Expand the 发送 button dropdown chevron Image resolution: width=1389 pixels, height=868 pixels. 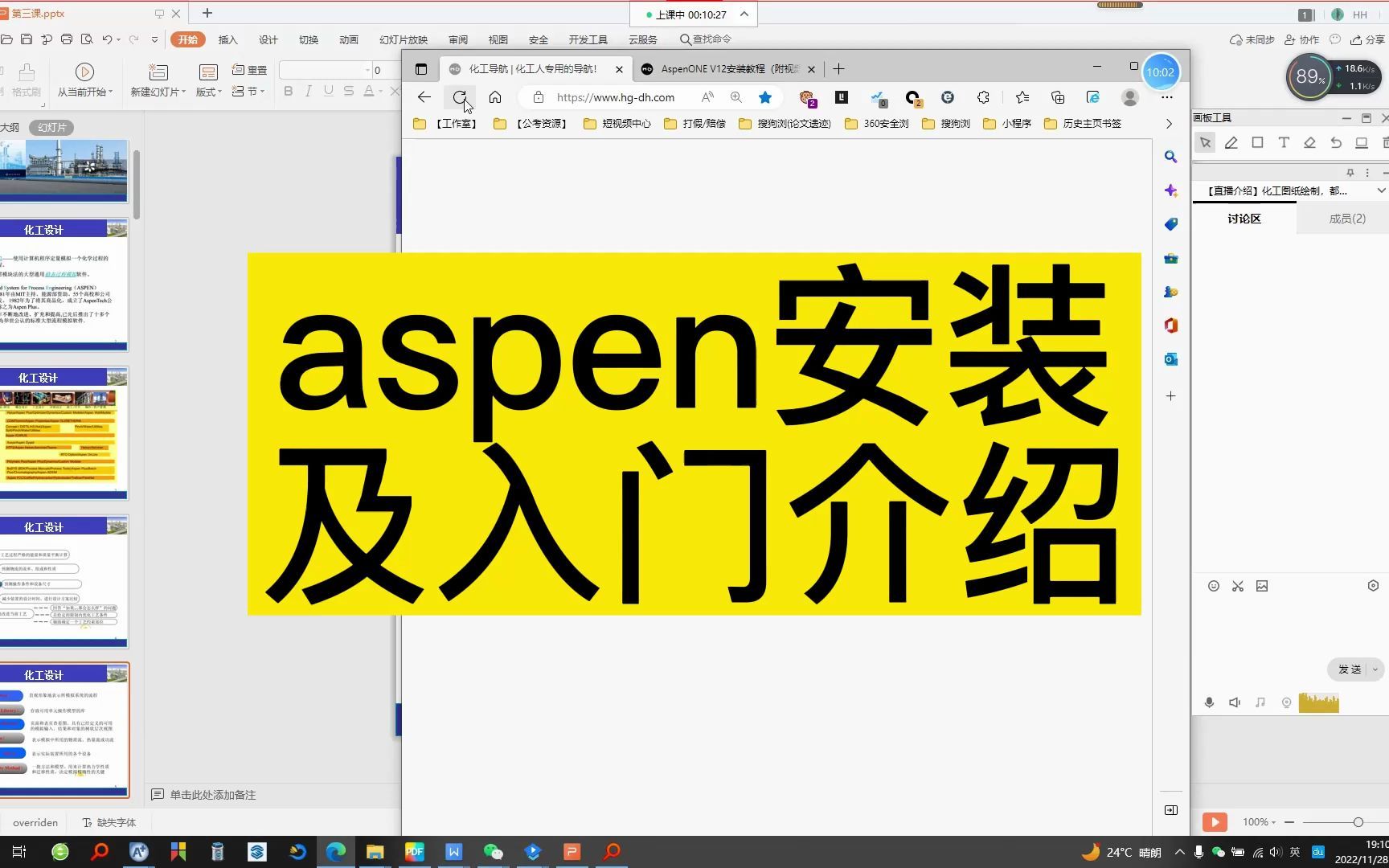coord(1376,669)
